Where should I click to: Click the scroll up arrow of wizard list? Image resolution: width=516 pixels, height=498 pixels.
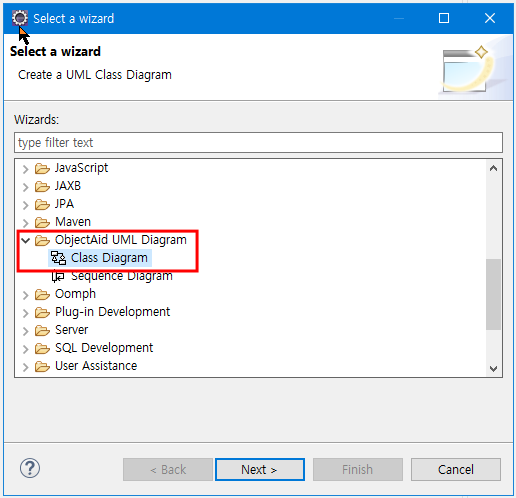point(493,168)
